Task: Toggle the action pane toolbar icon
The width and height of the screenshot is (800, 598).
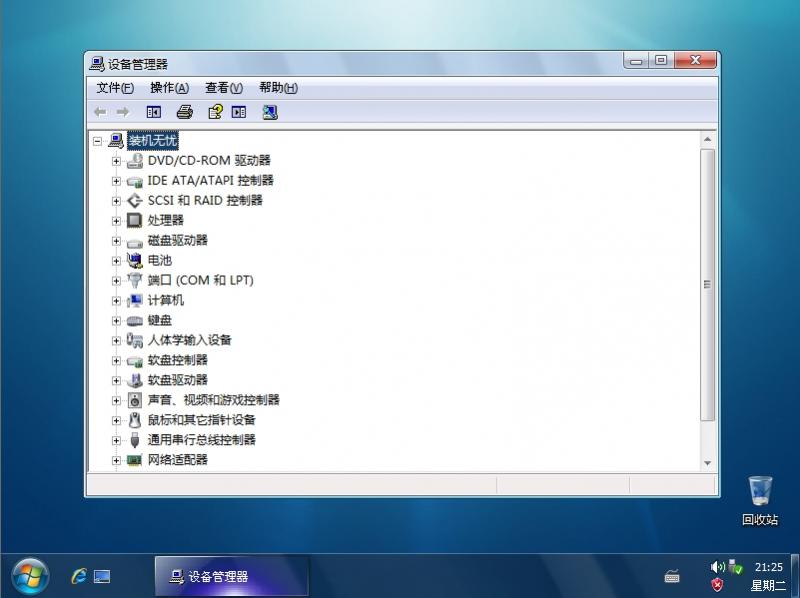Action: pyautogui.click(x=239, y=112)
